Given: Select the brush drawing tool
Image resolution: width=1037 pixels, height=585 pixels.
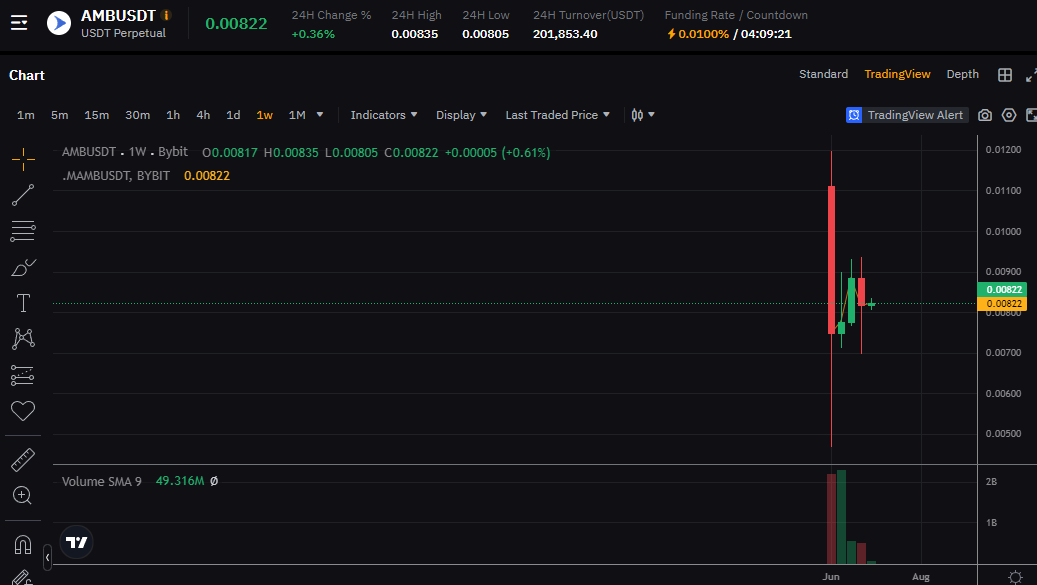Looking at the screenshot, I should pyautogui.click(x=23, y=267).
